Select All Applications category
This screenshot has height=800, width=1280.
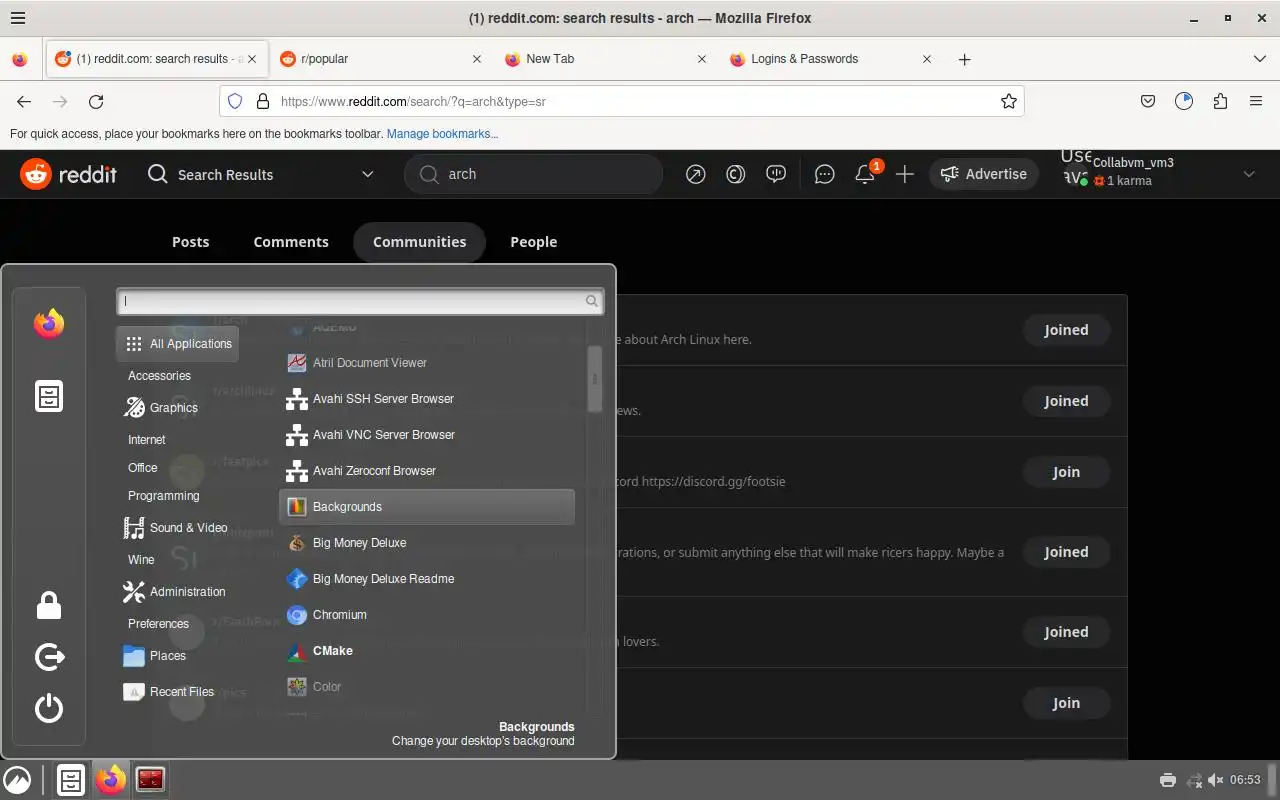[178, 344]
